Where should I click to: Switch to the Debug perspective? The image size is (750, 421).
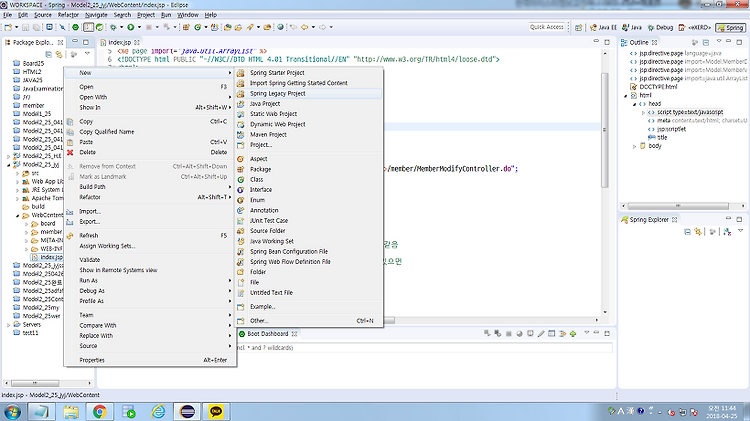point(660,28)
